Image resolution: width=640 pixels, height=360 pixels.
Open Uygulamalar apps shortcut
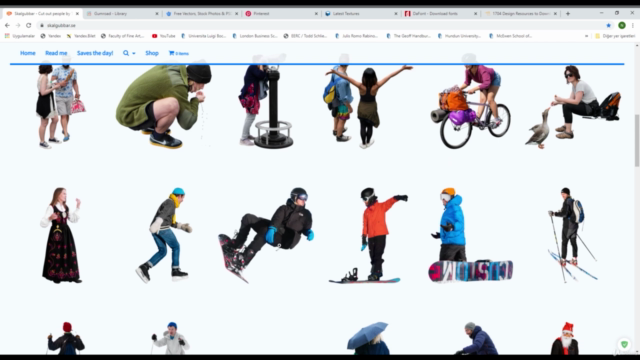pos(20,36)
